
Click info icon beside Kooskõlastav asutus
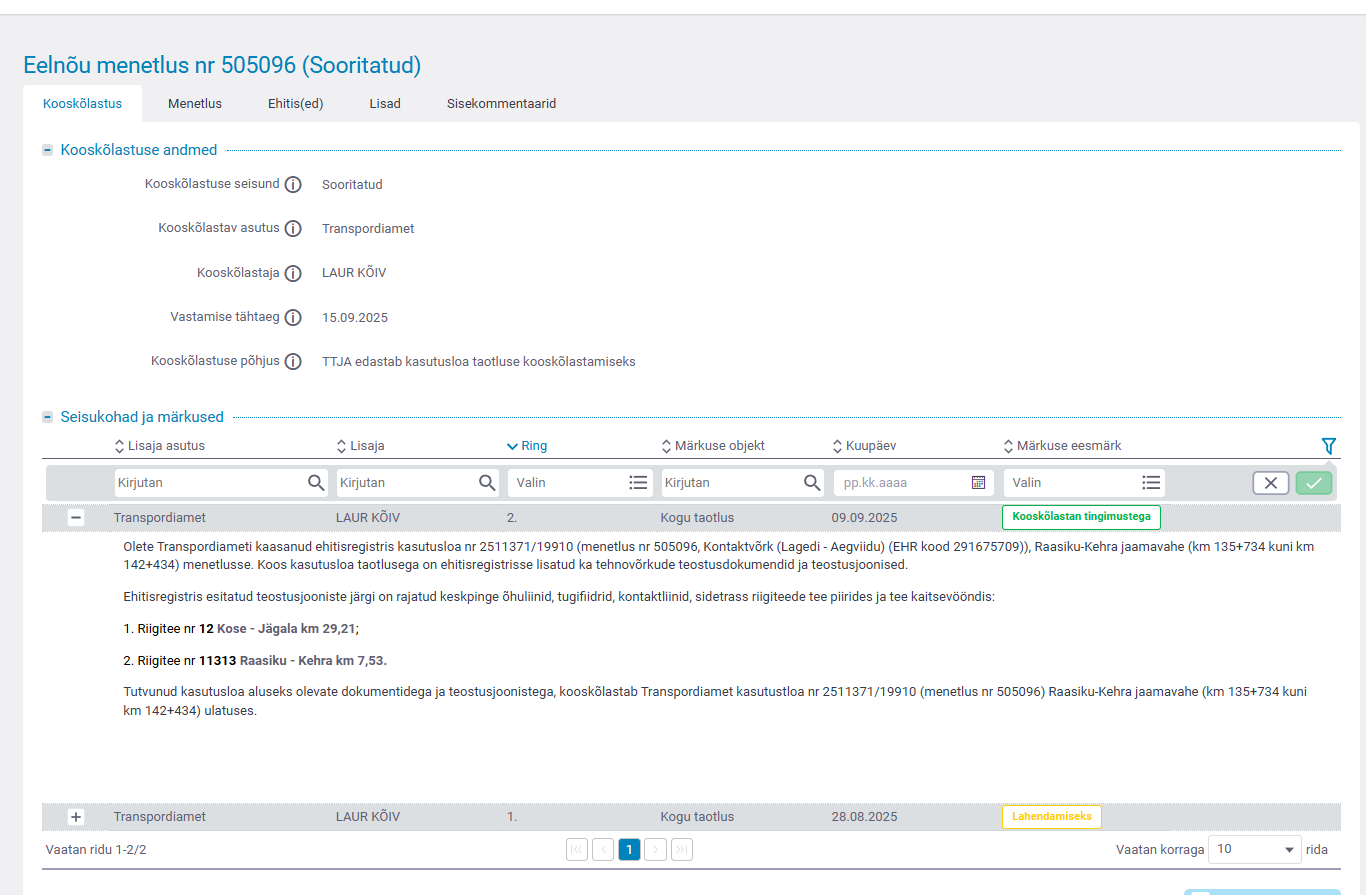click(293, 229)
